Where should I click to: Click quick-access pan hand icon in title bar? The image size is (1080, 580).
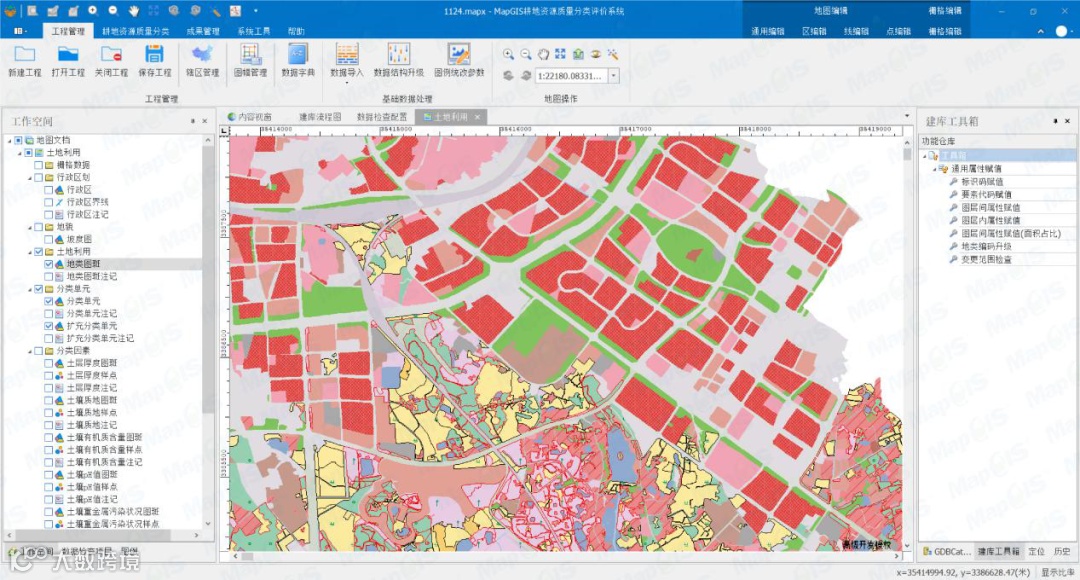(x=134, y=11)
